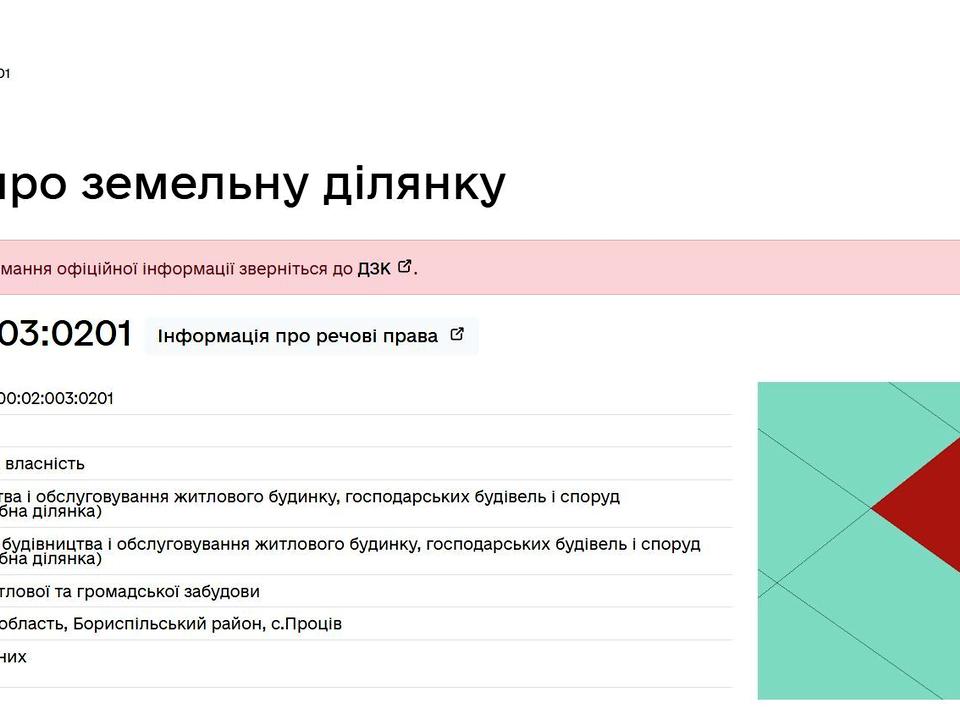Open Інформація про речові права
960x720 pixels.
[297, 336]
